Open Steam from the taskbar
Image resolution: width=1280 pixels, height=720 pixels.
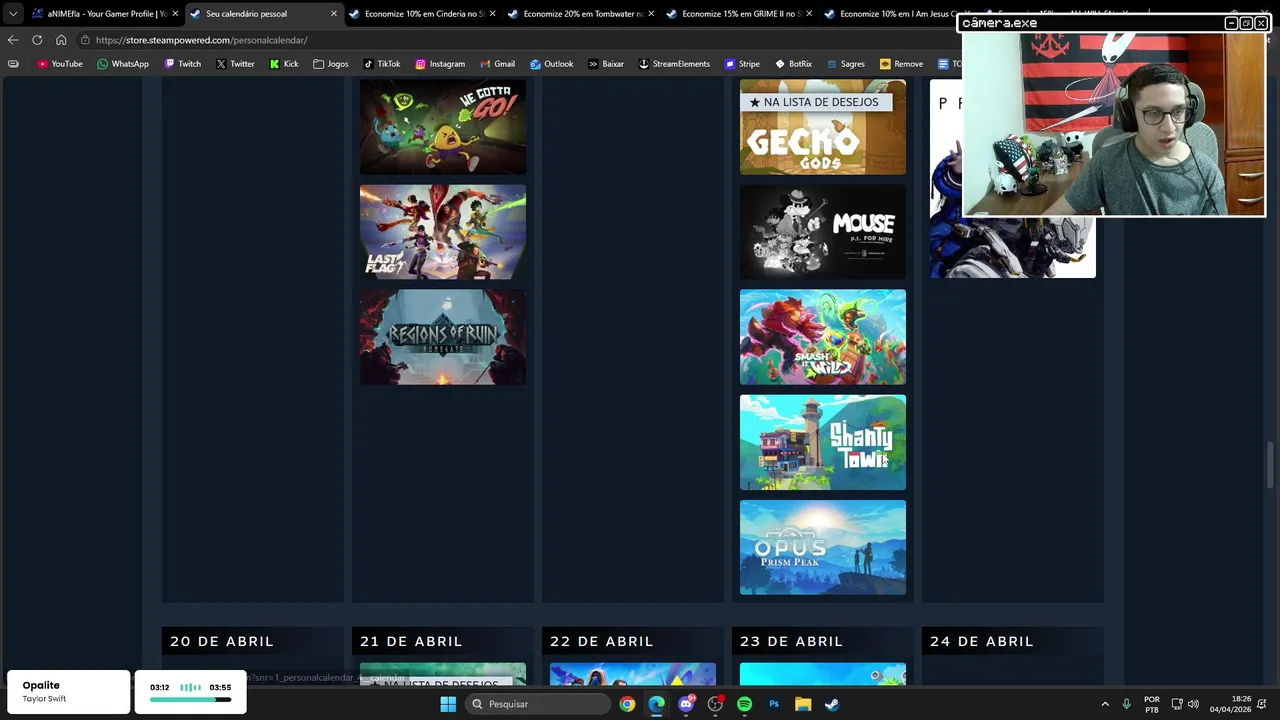(832, 704)
